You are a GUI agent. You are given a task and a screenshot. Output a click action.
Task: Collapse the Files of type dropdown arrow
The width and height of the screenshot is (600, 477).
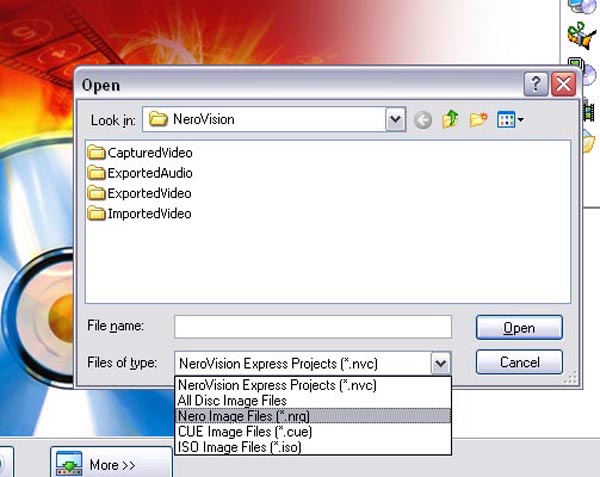(x=441, y=363)
